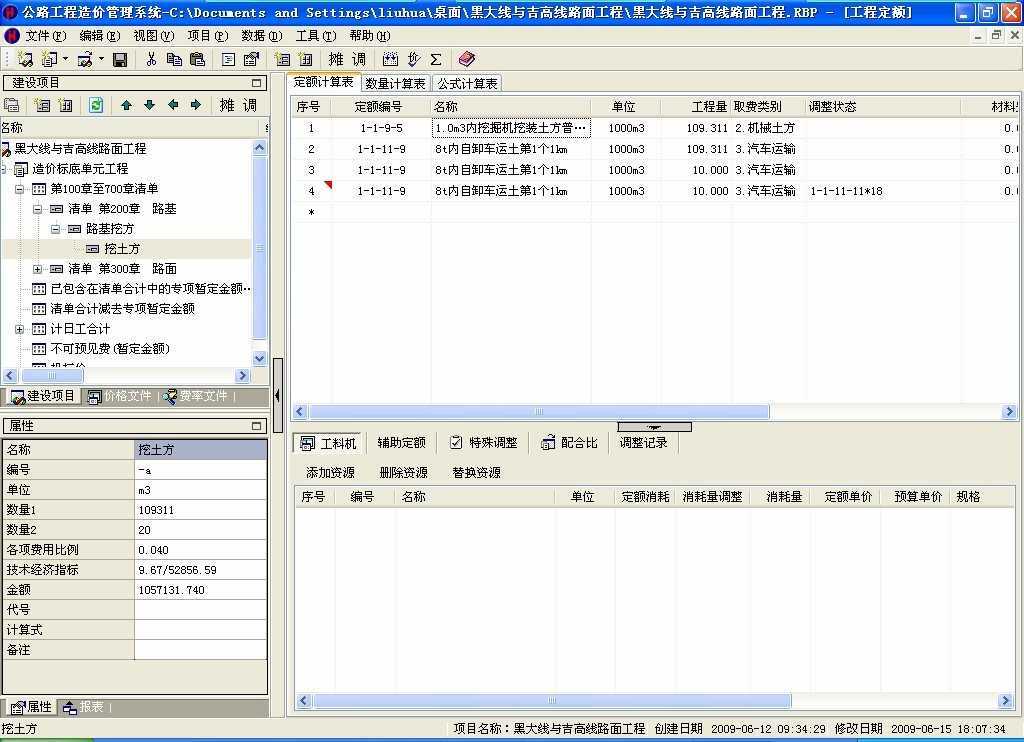Select 挖土方 in project tree

click(x=122, y=249)
